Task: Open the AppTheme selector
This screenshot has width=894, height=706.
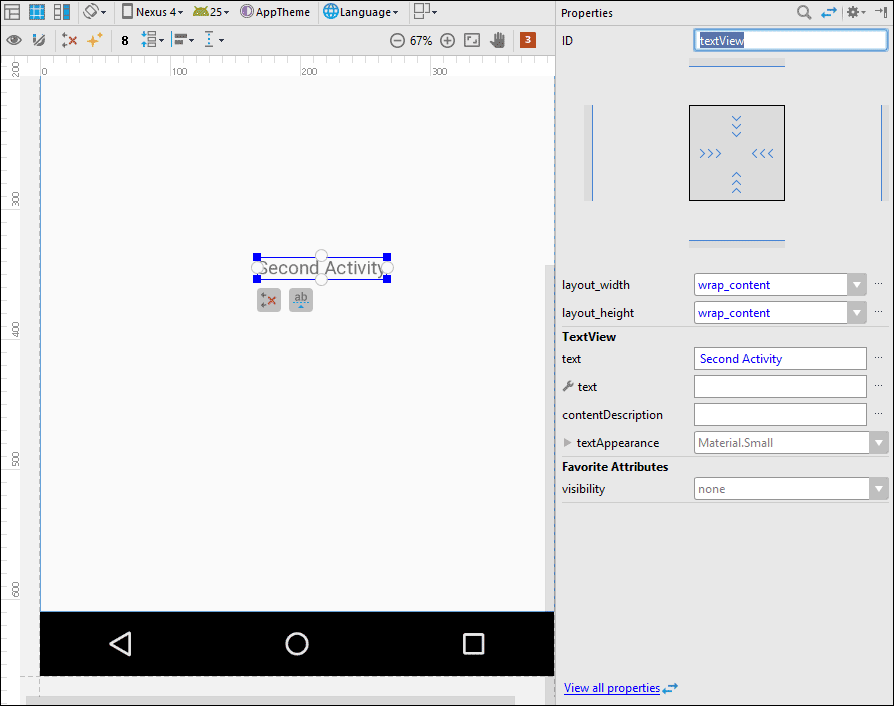Action: 275,12
